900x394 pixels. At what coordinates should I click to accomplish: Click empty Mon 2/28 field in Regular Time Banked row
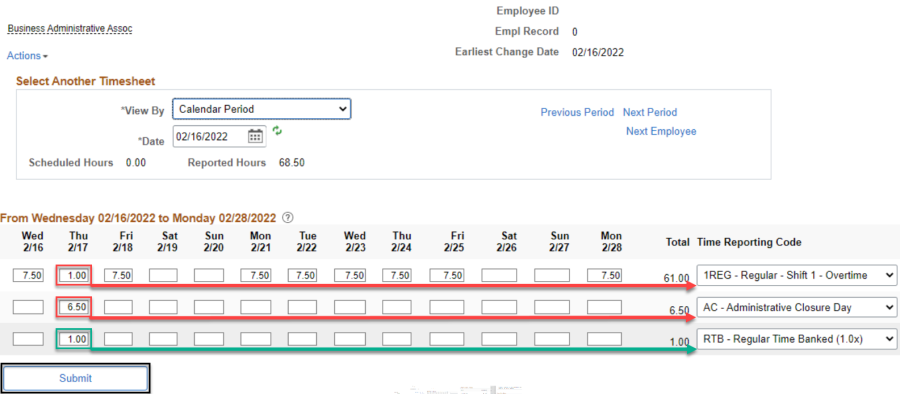tap(604, 339)
